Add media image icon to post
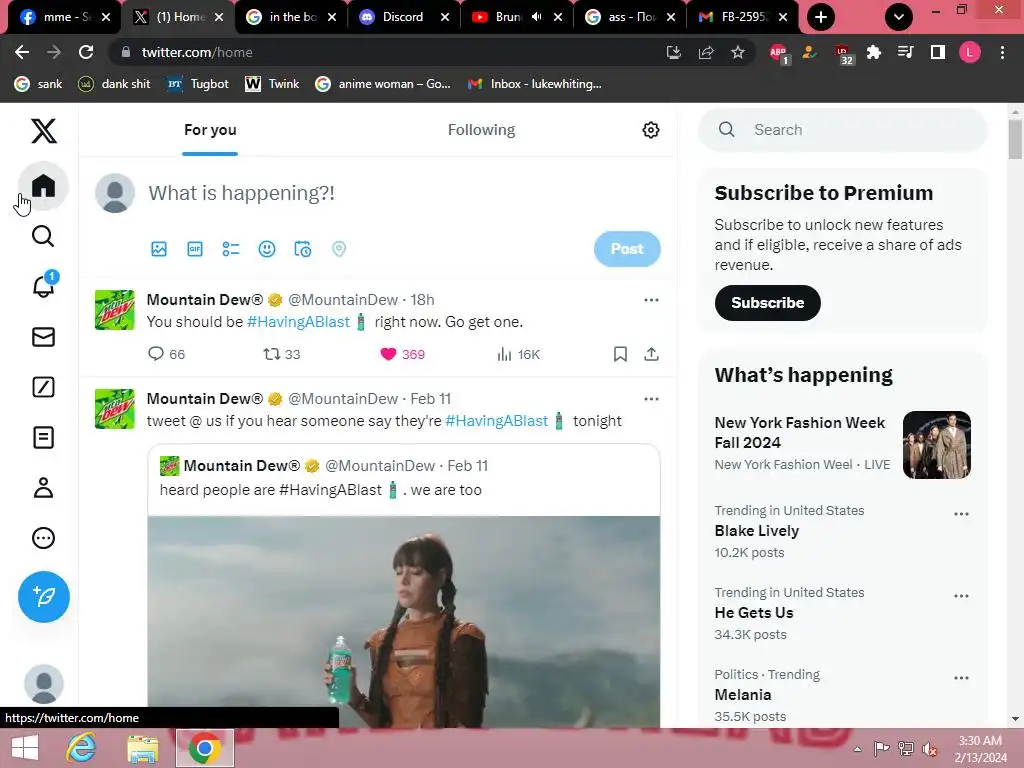 [159, 249]
